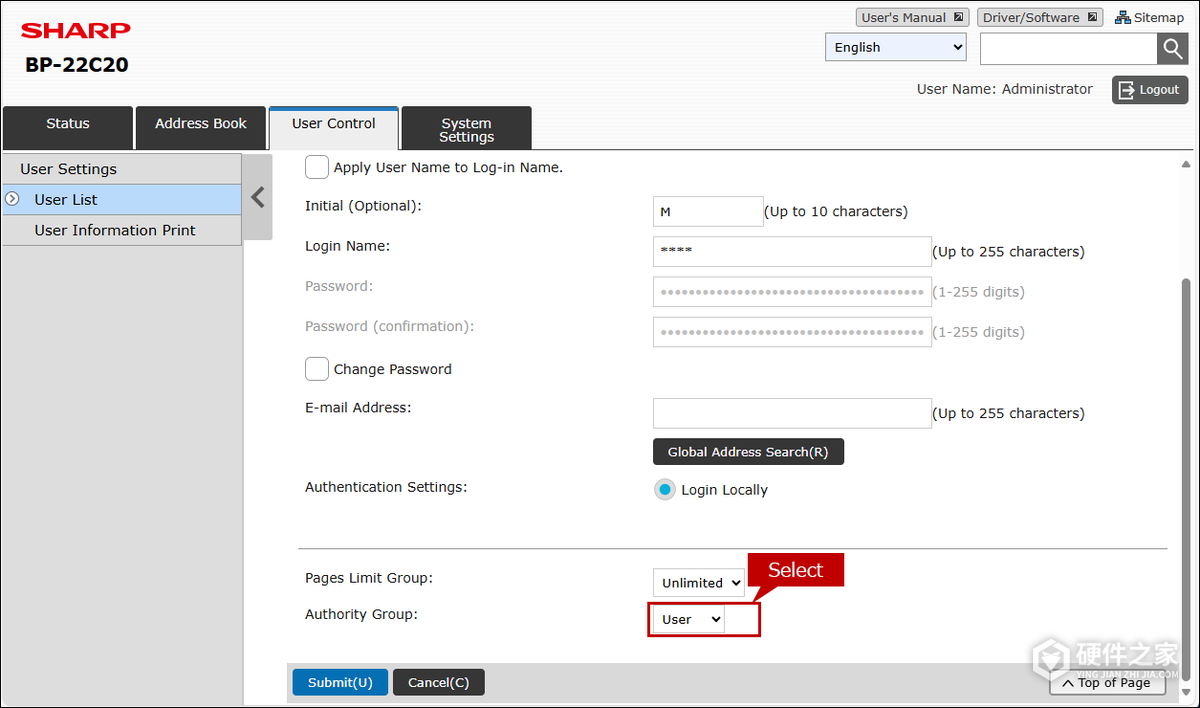Click the search text box
Image resolution: width=1200 pixels, height=708 pixels.
pyautogui.click(x=1069, y=48)
